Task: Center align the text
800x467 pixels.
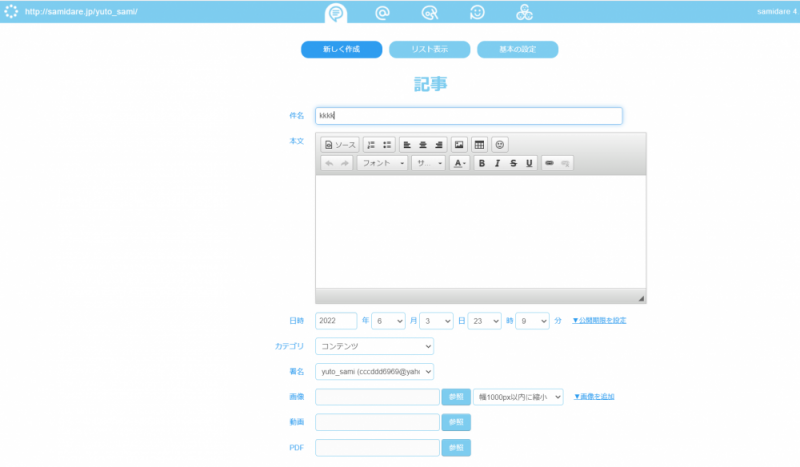Action: coord(423,145)
